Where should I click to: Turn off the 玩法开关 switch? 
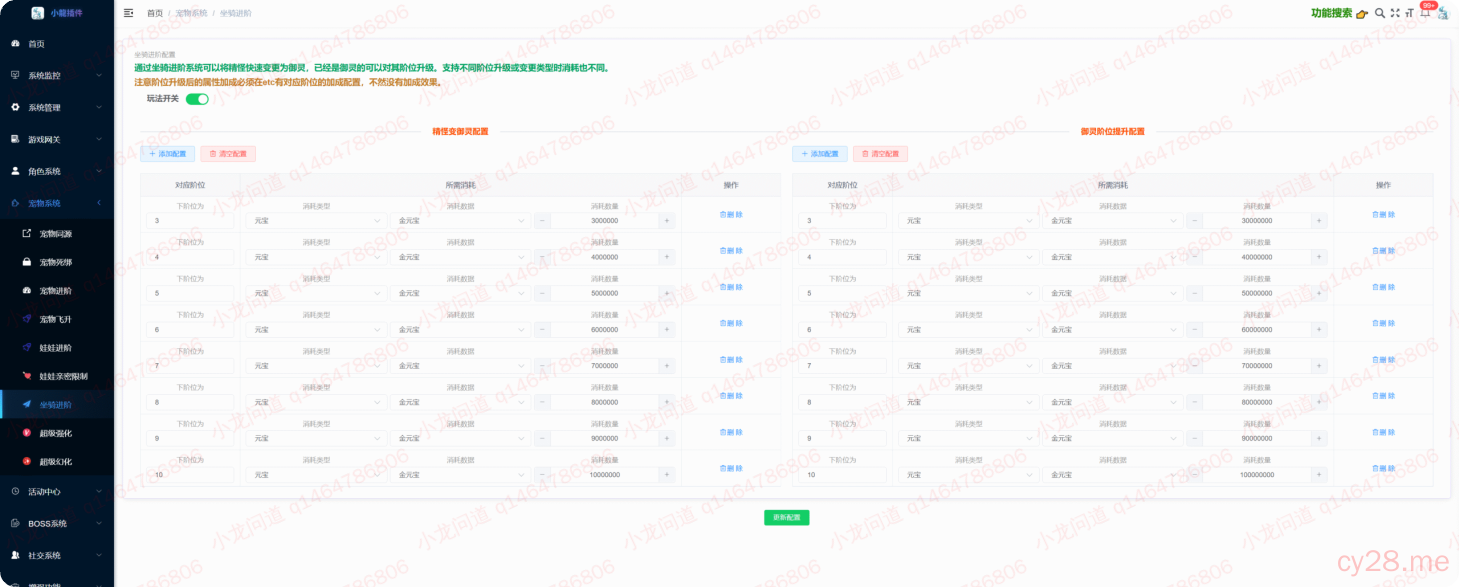coord(197,99)
